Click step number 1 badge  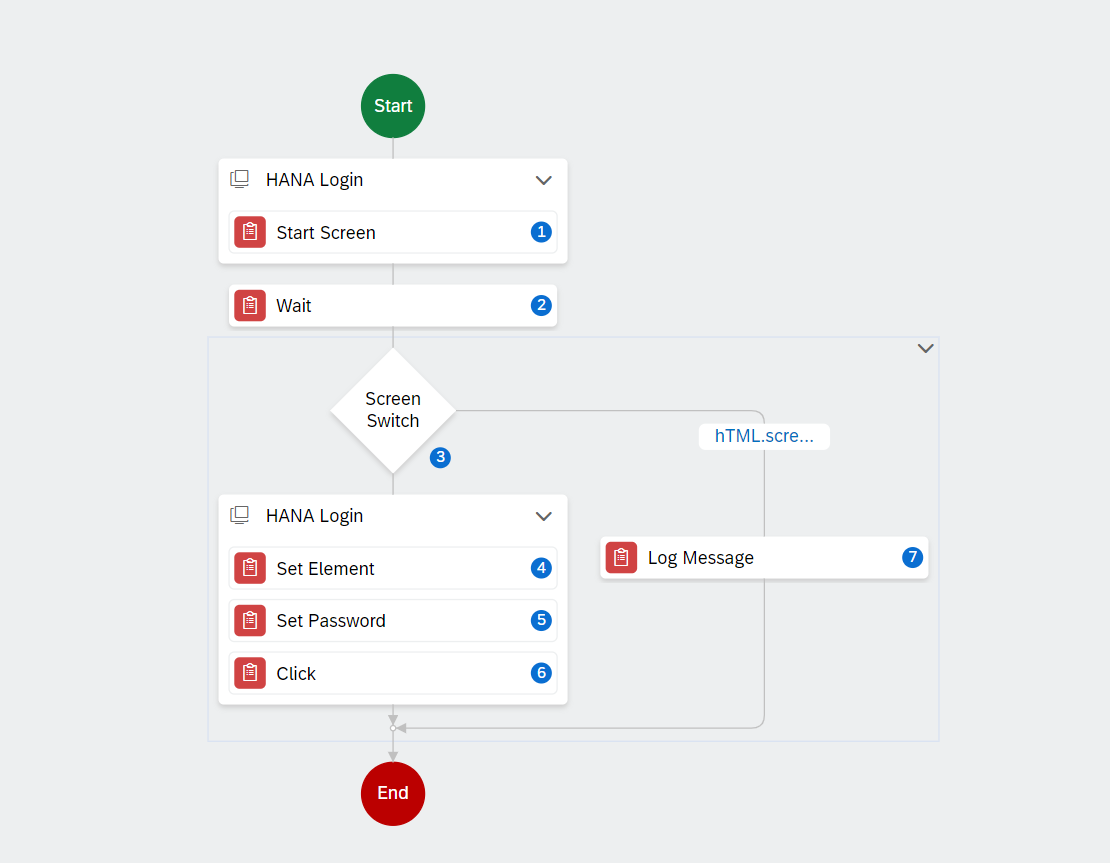(542, 232)
